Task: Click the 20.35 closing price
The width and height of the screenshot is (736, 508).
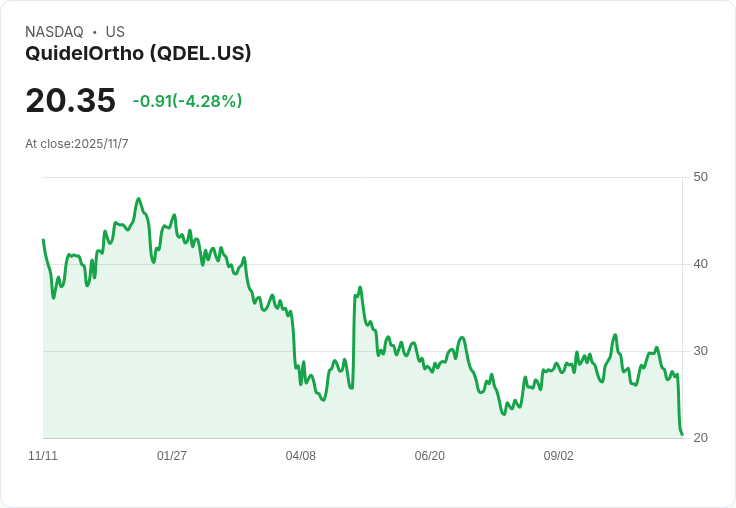Action: (x=70, y=101)
